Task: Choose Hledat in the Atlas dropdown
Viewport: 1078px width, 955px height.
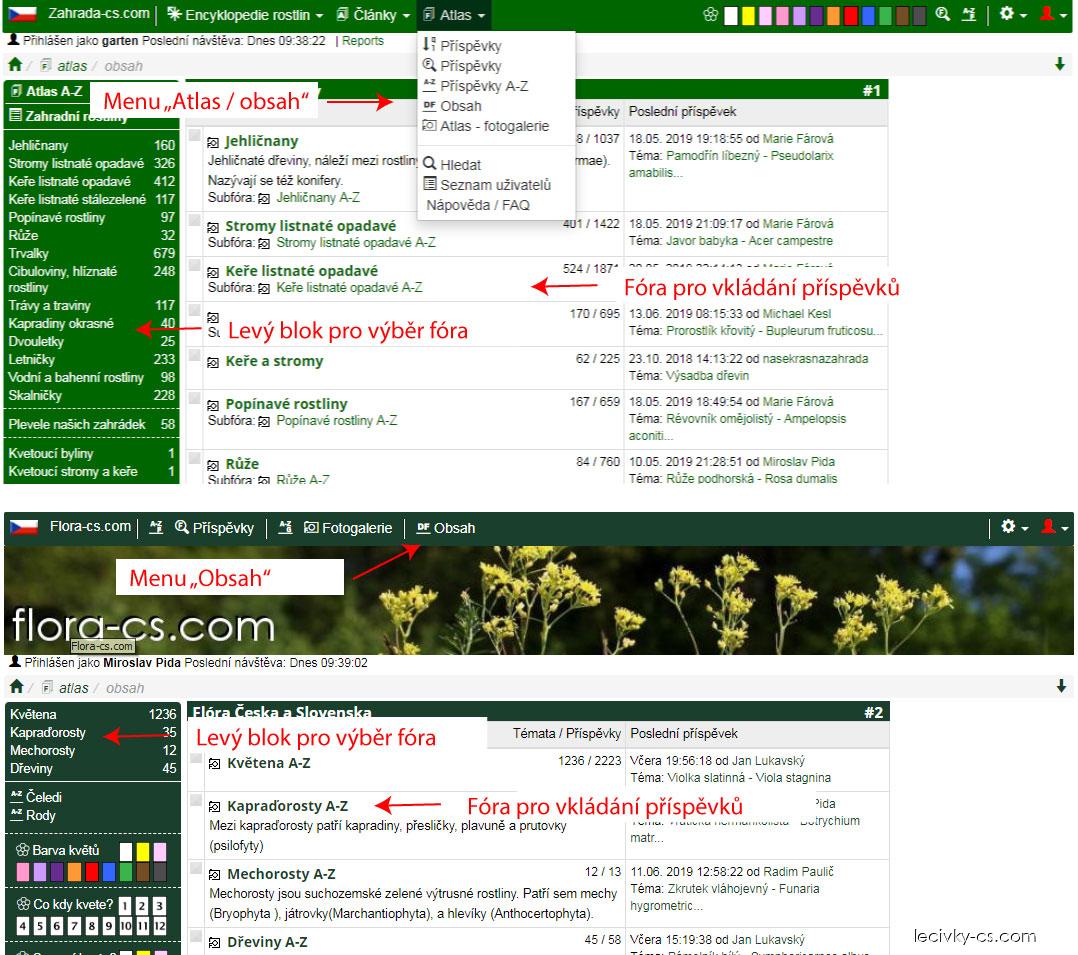Action: tap(460, 165)
